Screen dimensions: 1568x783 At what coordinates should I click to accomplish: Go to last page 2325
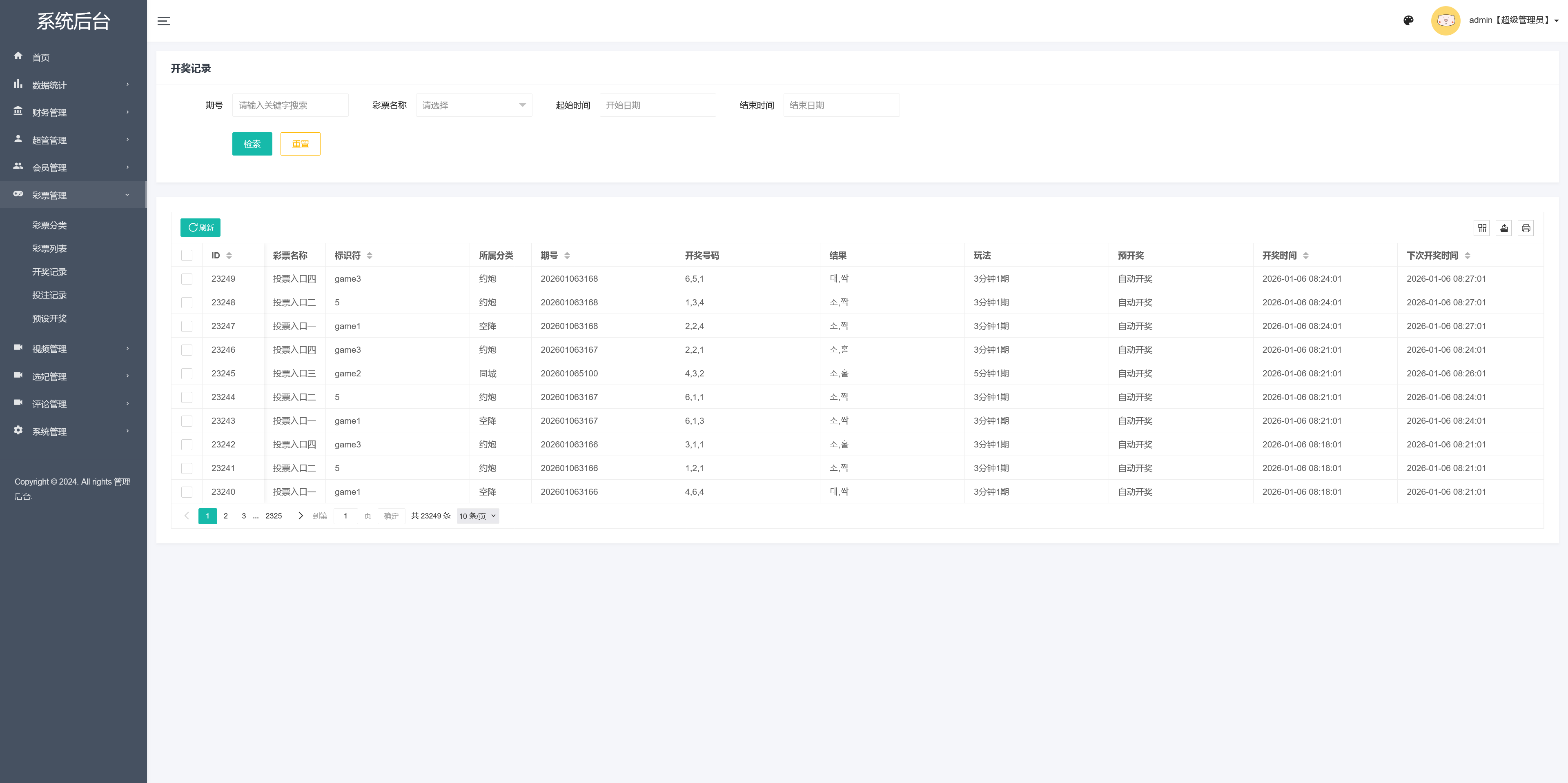(x=274, y=516)
